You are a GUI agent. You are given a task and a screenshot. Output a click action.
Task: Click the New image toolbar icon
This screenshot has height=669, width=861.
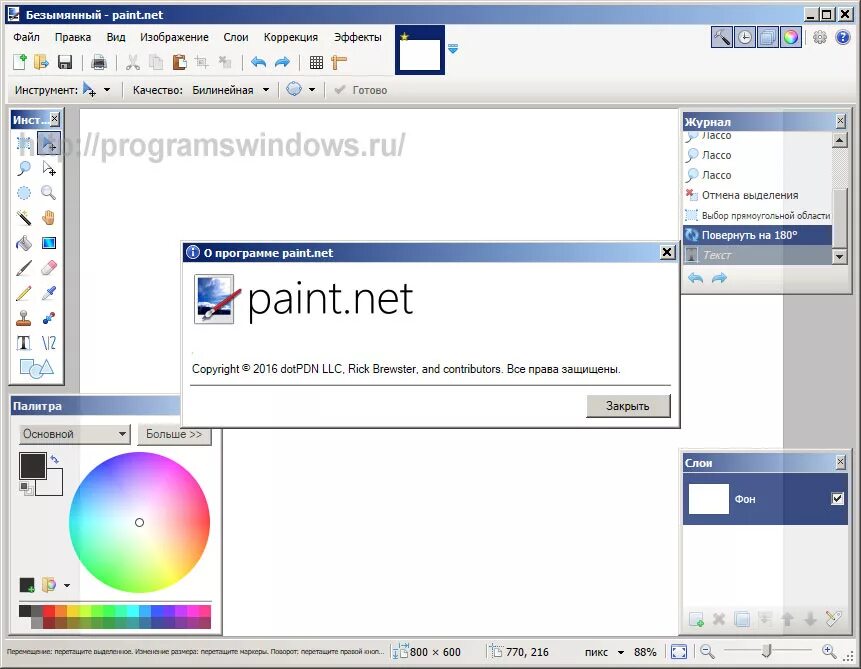(x=20, y=62)
